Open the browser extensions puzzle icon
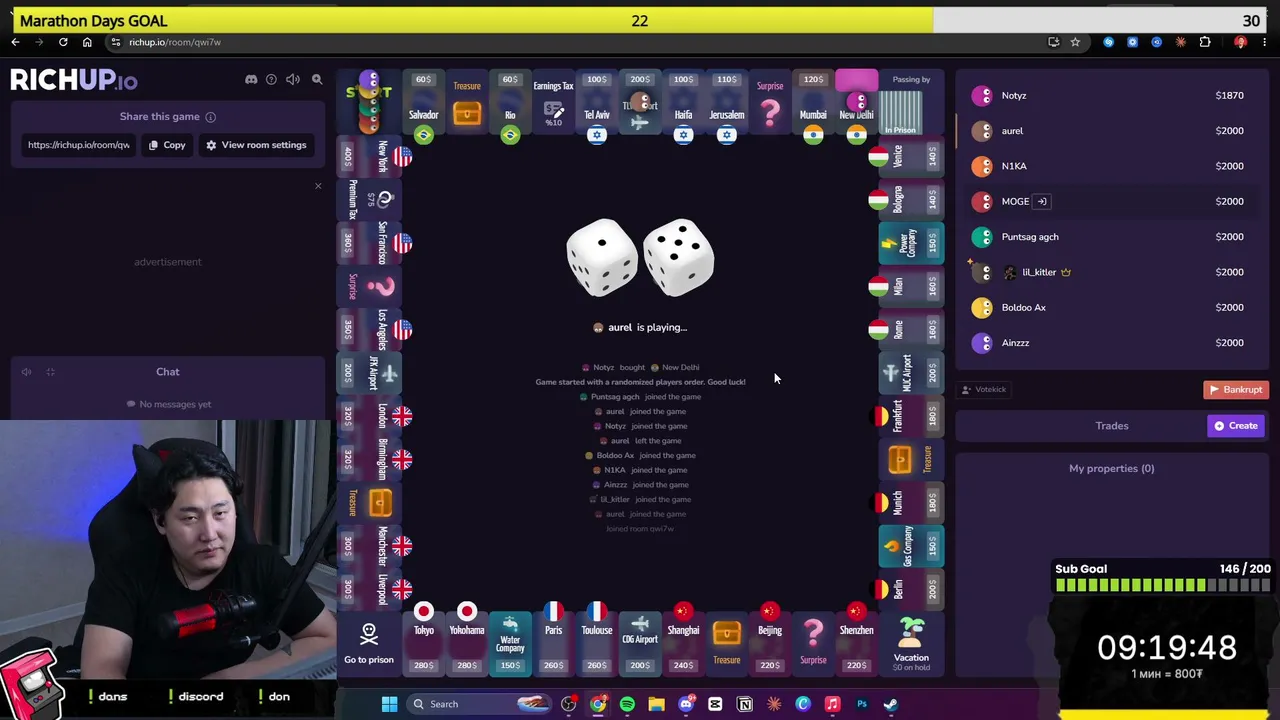The height and width of the screenshot is (720, 1280). click(x=1205, y=42)
